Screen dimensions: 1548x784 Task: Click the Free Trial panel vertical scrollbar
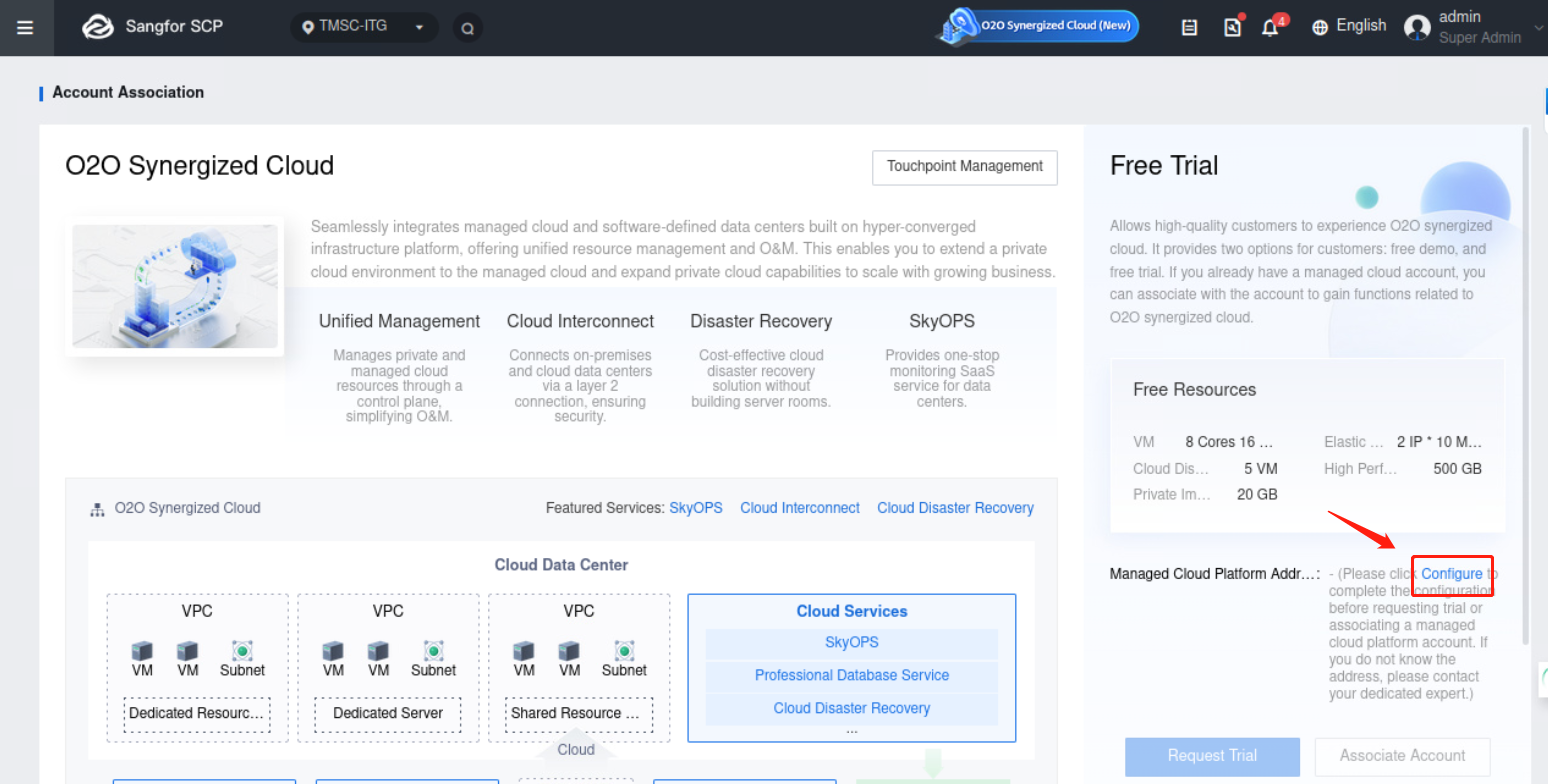click(1525, 385)
